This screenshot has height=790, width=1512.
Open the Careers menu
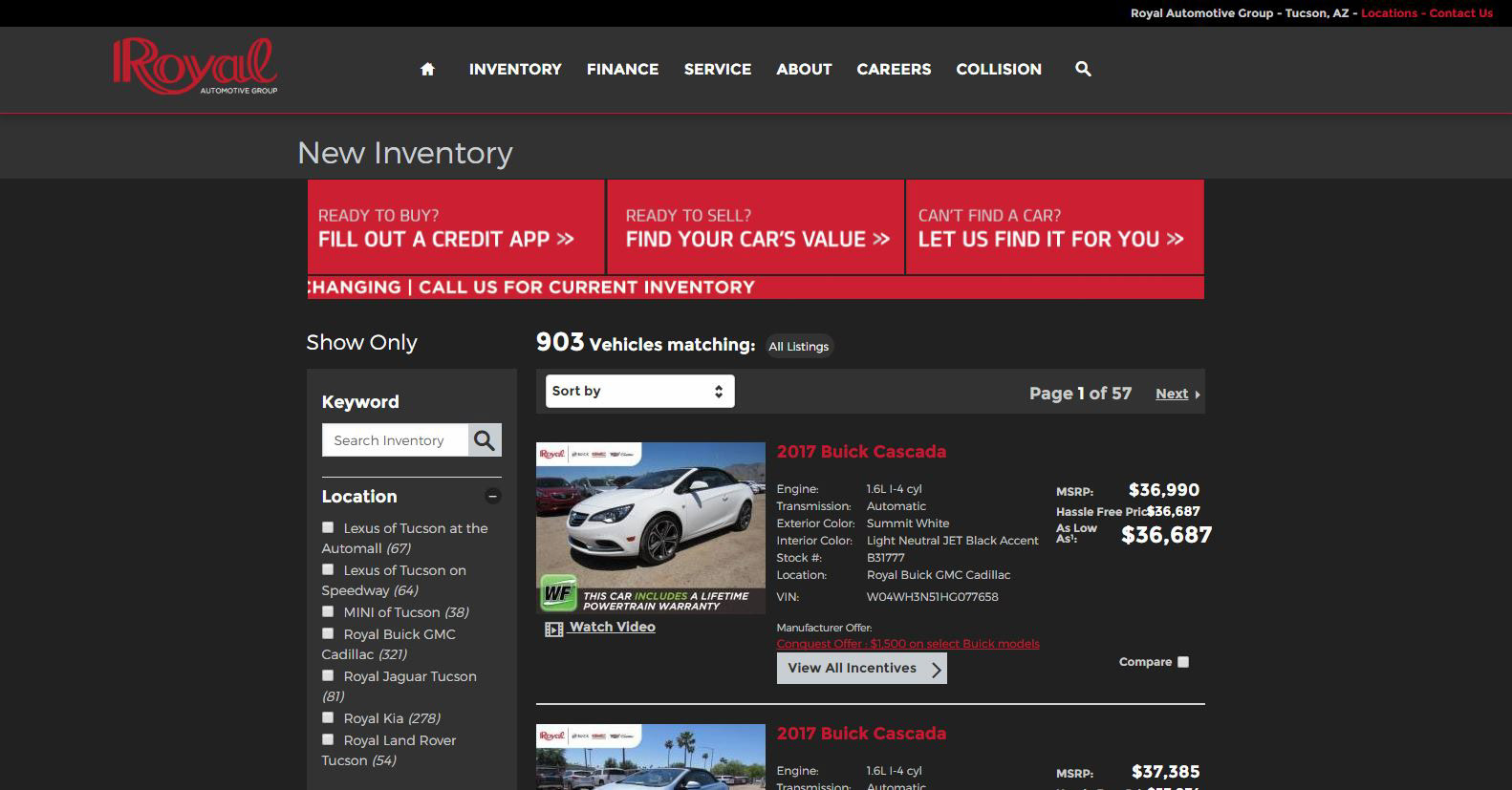[x=894, y=69]
